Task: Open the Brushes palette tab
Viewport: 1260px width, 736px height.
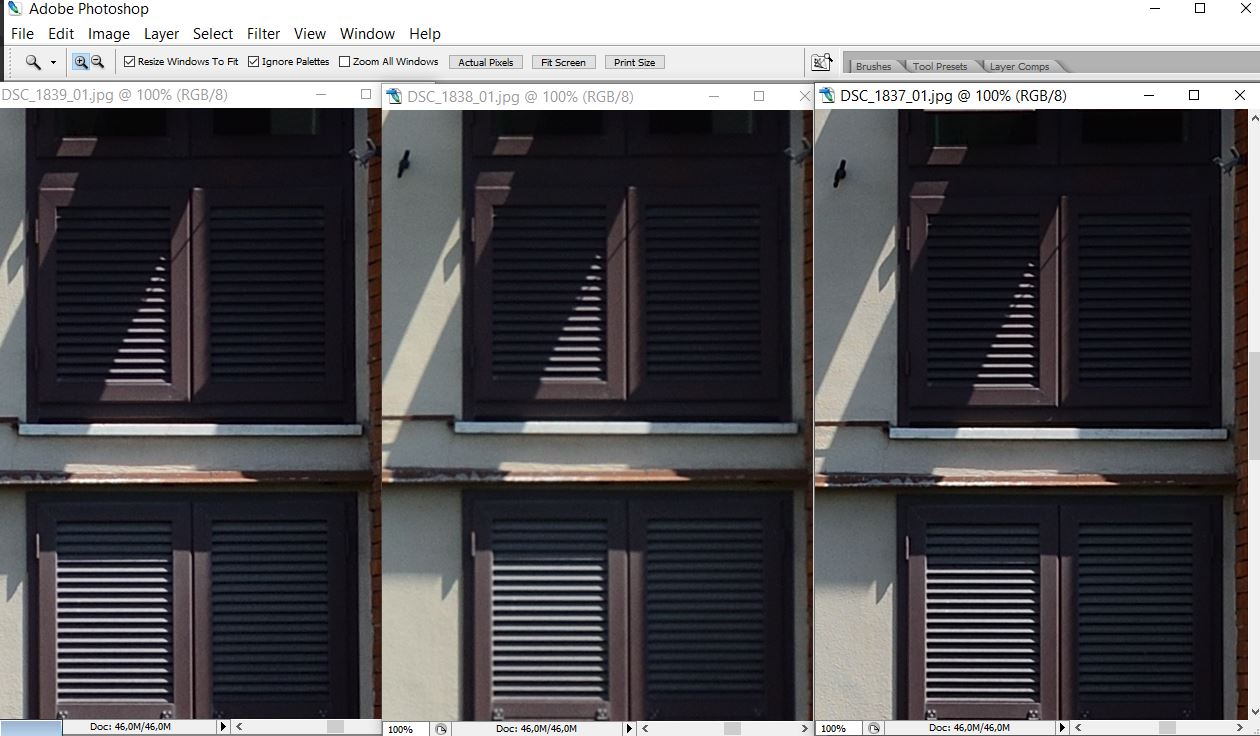Action: tap(873, 66)
